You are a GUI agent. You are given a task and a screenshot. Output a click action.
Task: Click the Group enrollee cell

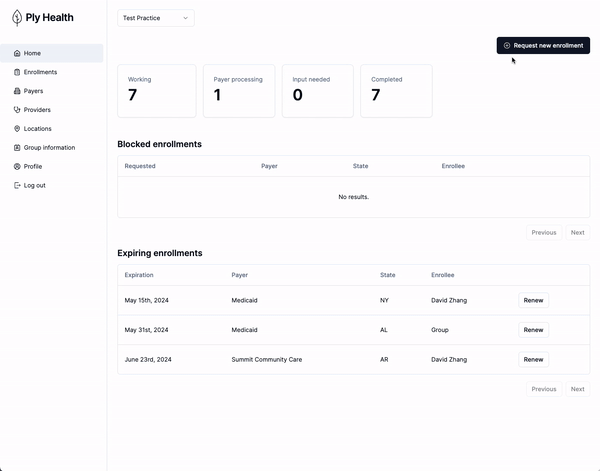440,330
